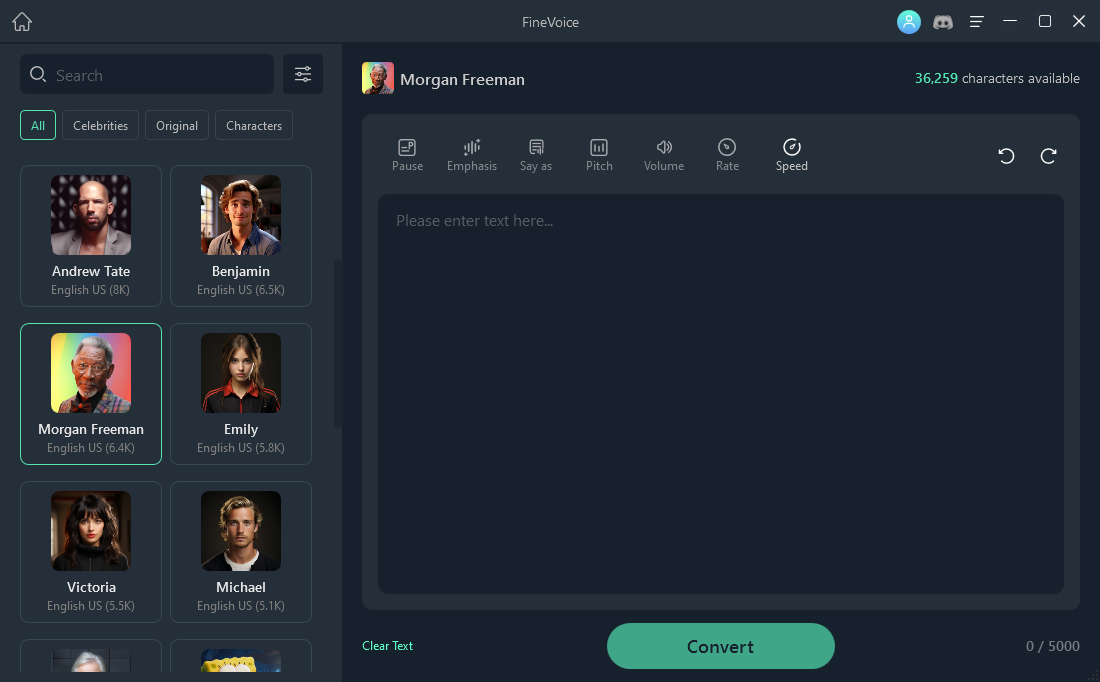
Task: Select the Emphasis tool icon
Action: point(472,148)
